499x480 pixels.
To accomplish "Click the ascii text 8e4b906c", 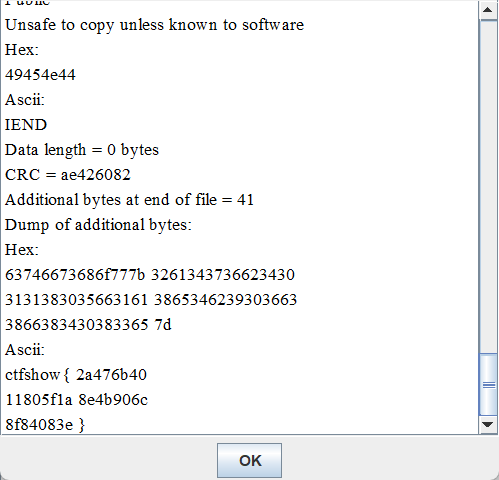I will click(113, 400).
